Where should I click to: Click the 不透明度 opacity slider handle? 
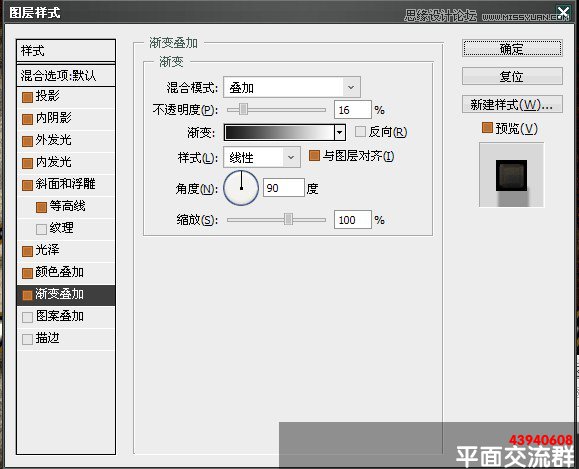point(243,109)
